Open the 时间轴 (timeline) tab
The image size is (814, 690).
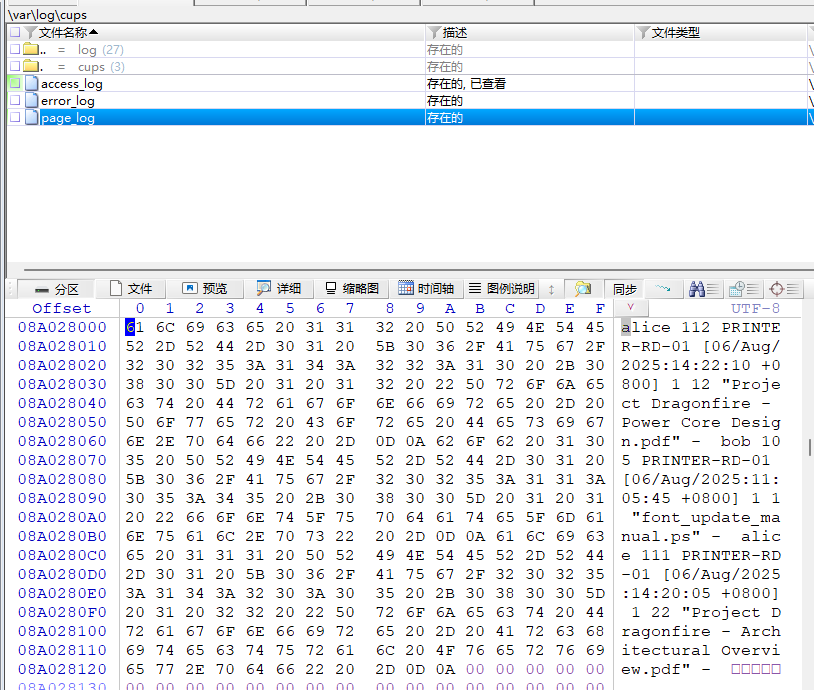[x=426, y=289]
